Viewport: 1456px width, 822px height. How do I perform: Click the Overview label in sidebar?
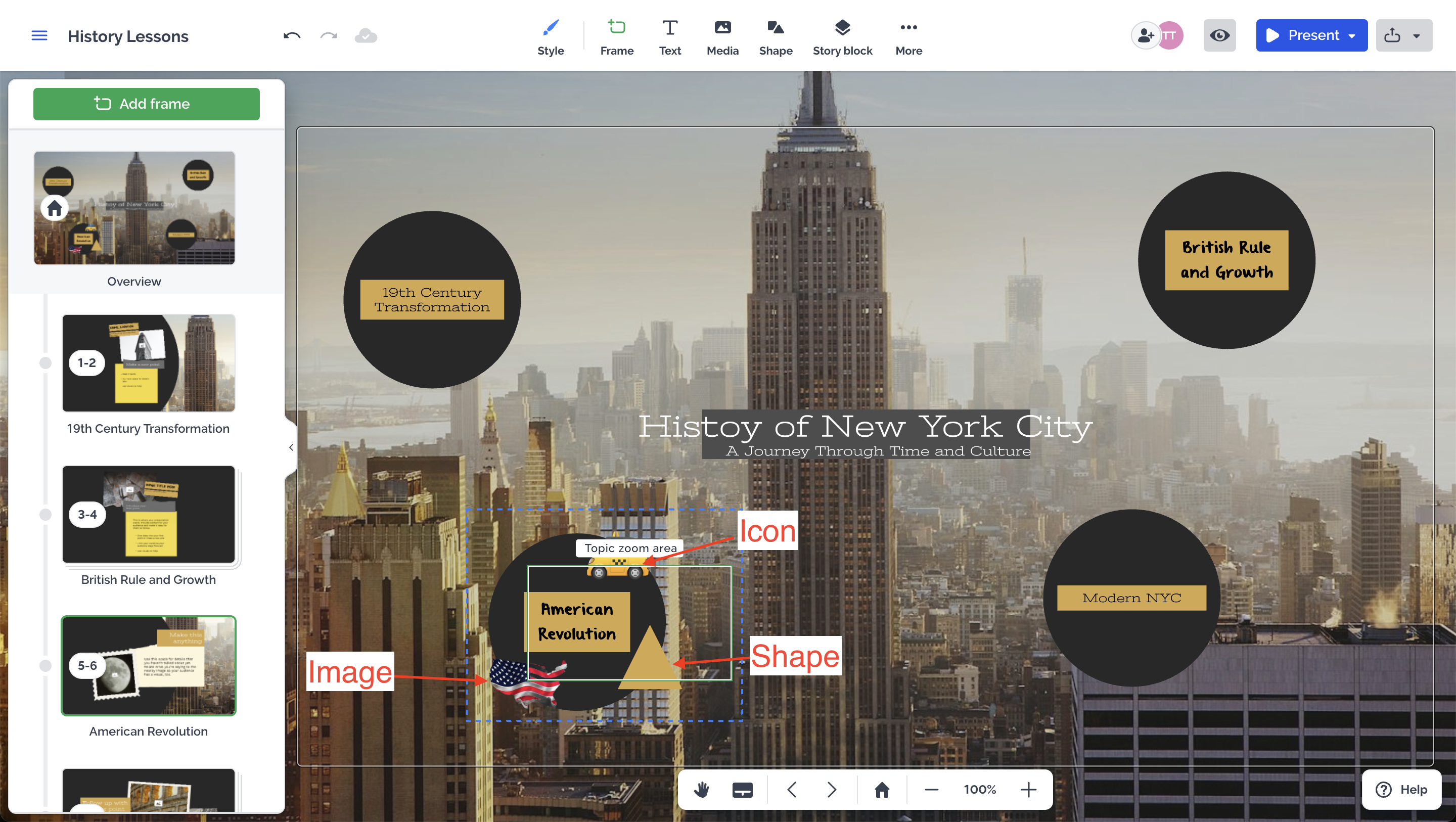[x=134, y=282]
